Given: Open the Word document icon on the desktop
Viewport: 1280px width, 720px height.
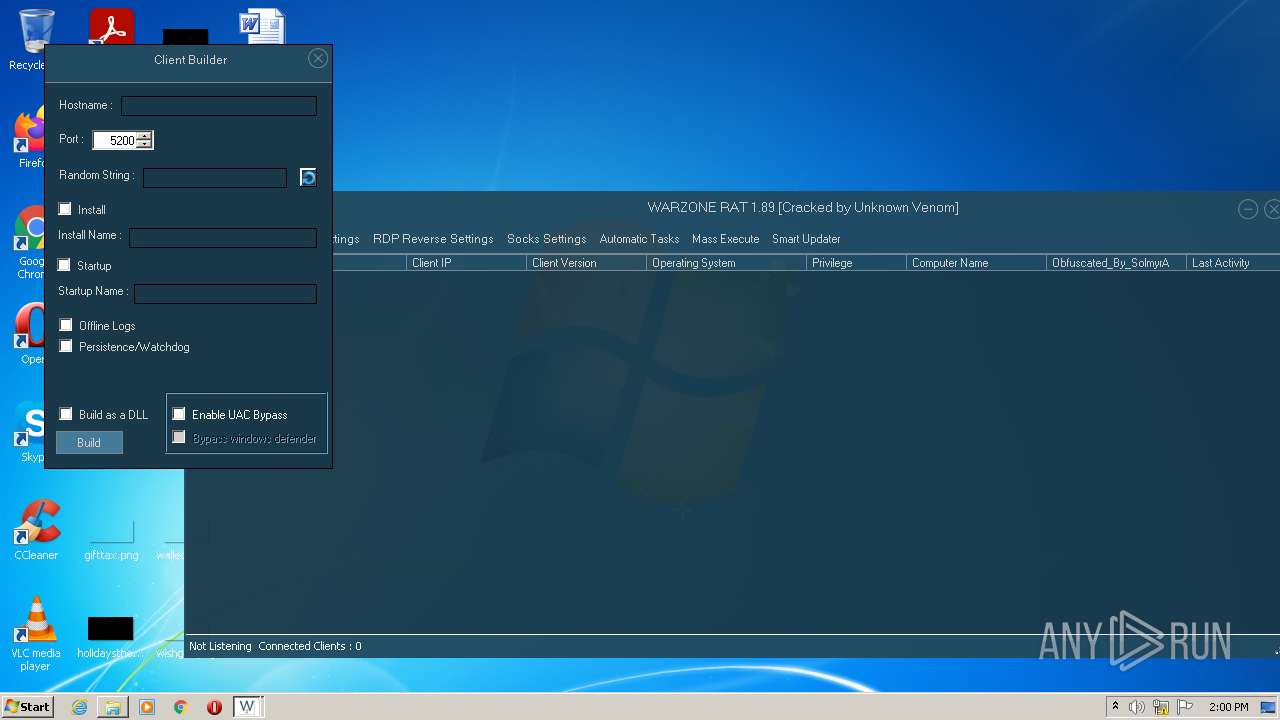Looking at the screenshot, I should coord(262,27).
